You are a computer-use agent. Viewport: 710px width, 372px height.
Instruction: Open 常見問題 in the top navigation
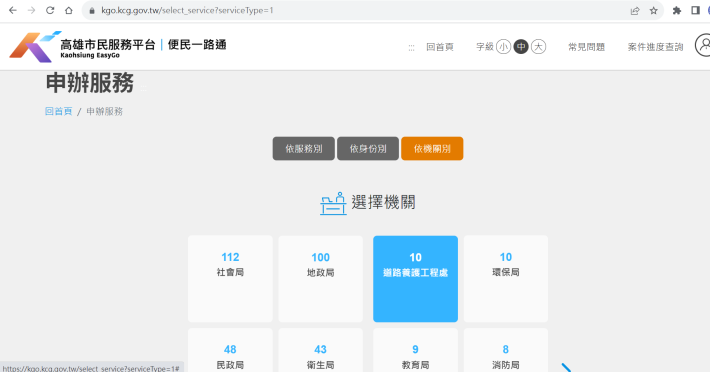click(x=586, y=47)
